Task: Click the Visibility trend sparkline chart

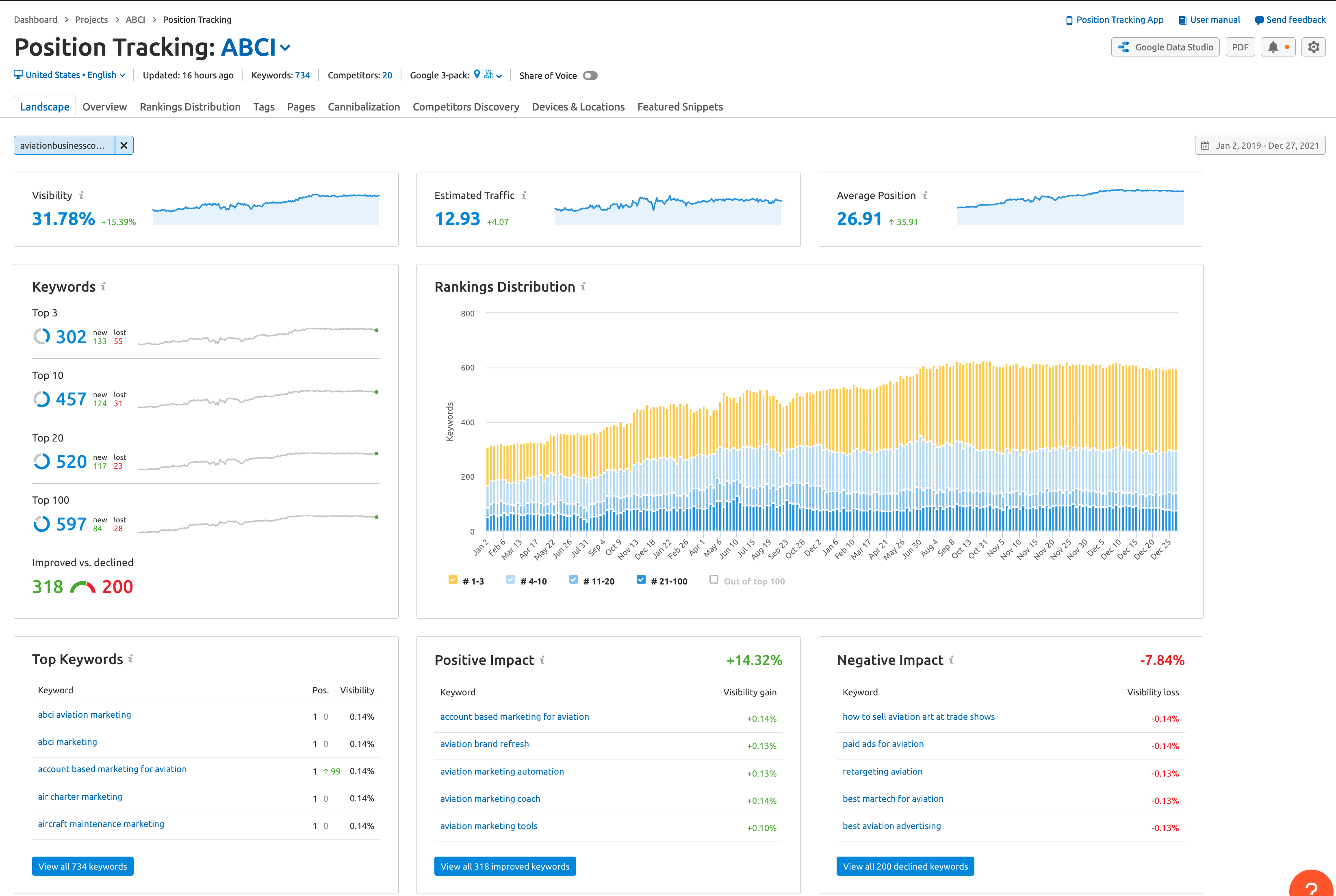Action: (x=266, y=209)
